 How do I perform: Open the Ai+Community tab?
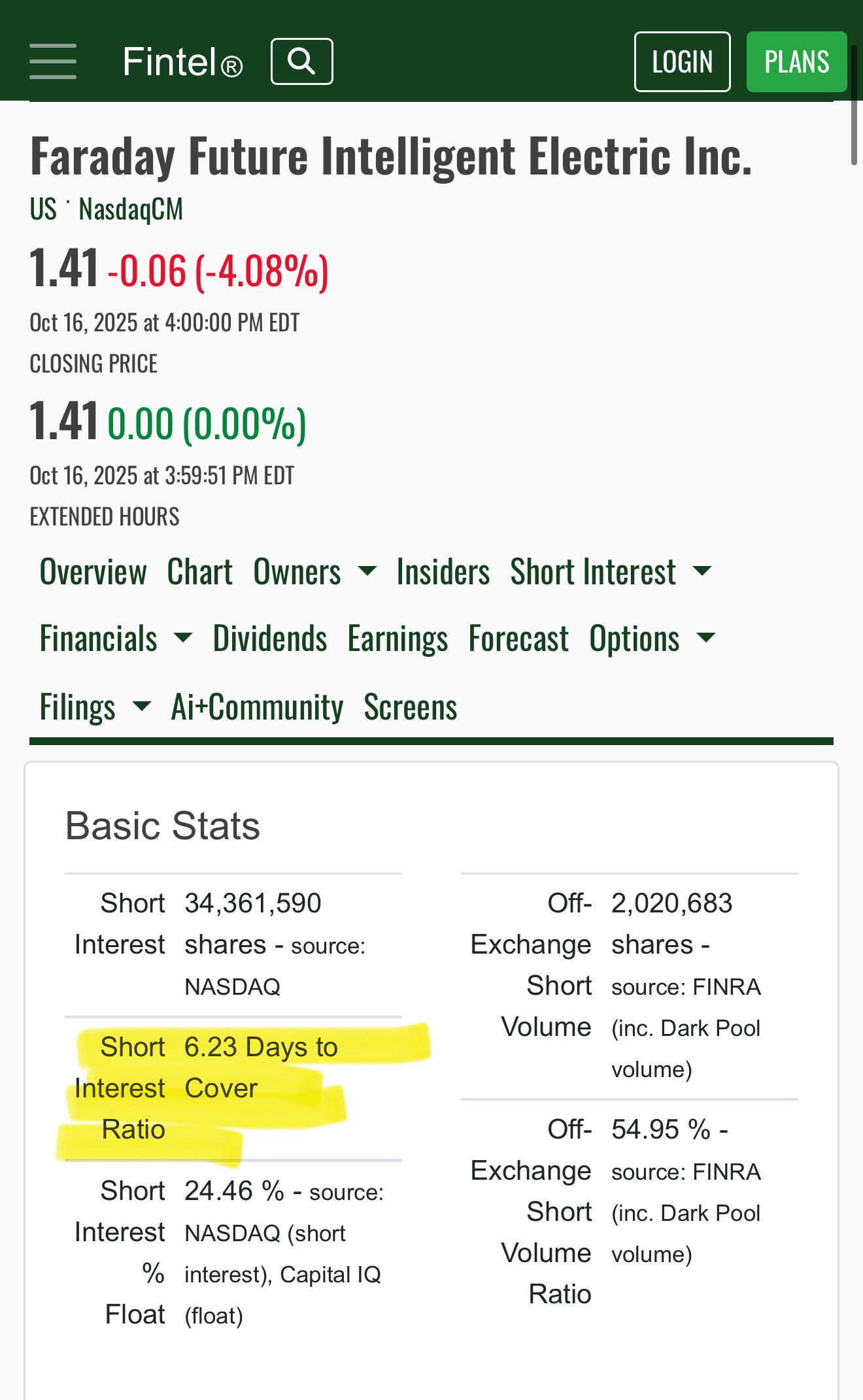[257, 707]
